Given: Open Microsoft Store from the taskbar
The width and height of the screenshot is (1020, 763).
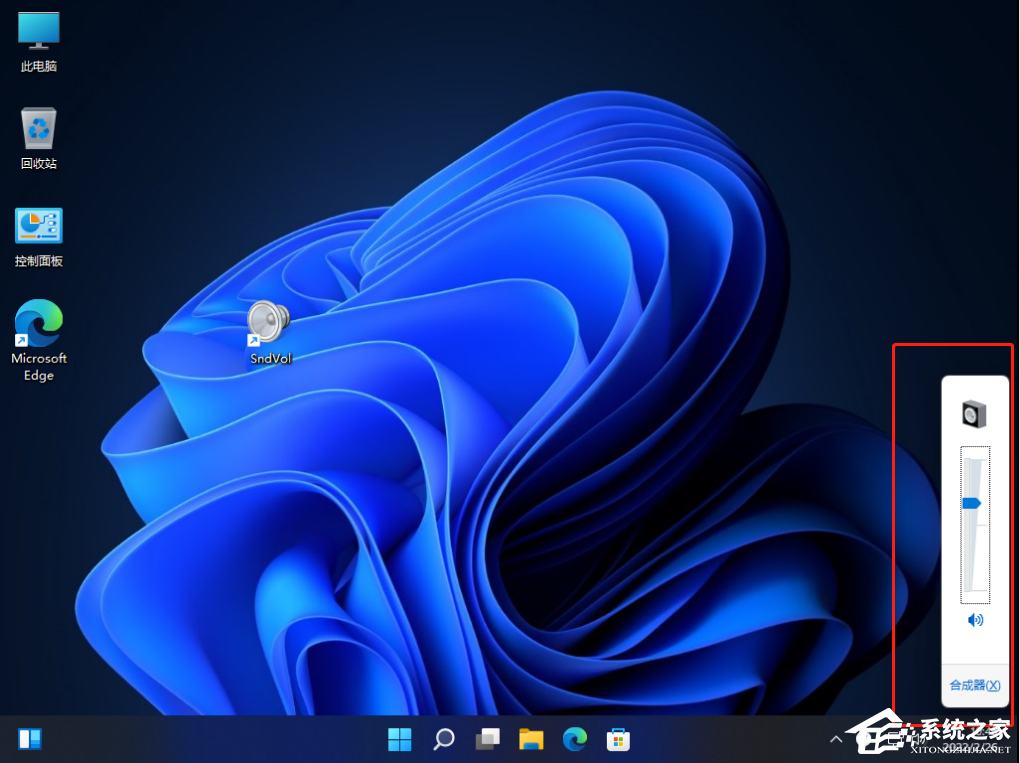Looking at the screenshot, I should tap(619, 739).
